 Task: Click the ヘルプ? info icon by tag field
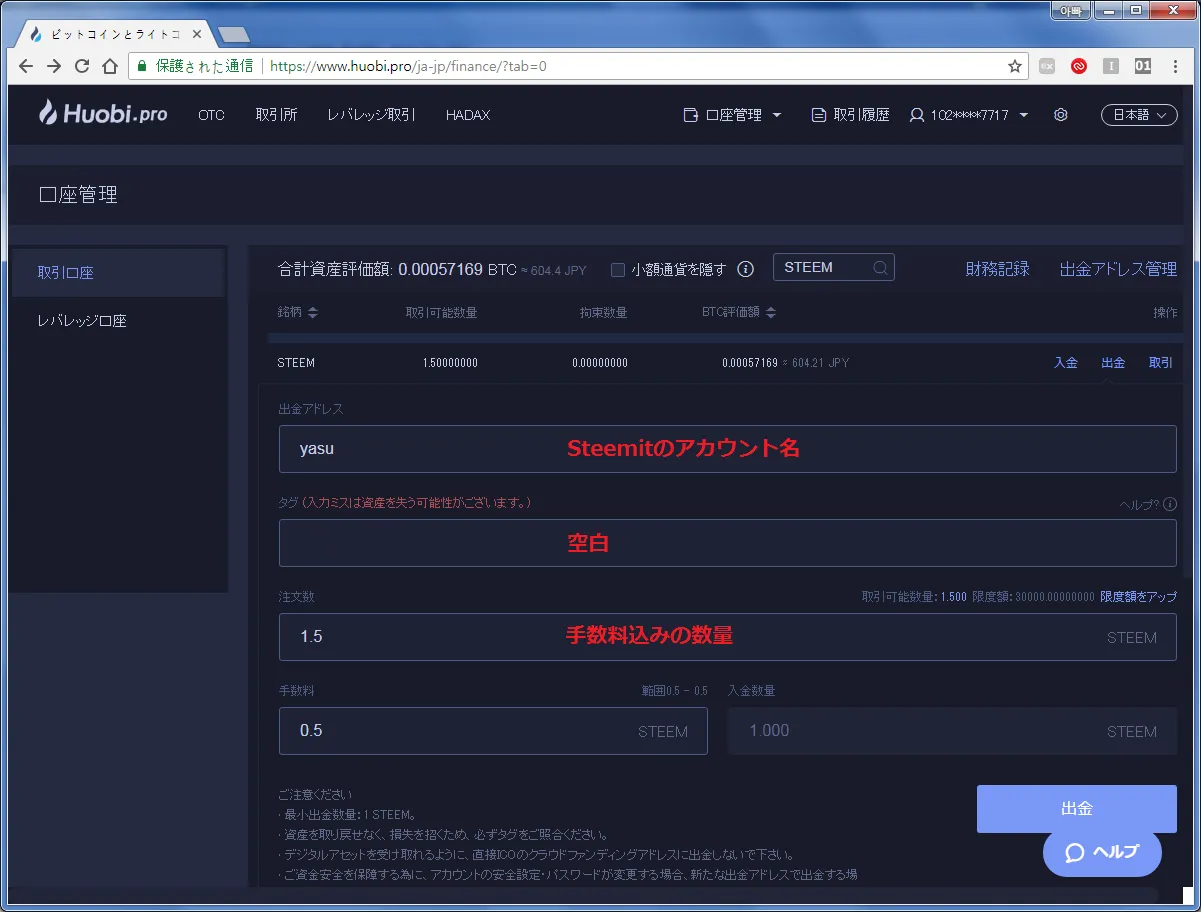1170,504
